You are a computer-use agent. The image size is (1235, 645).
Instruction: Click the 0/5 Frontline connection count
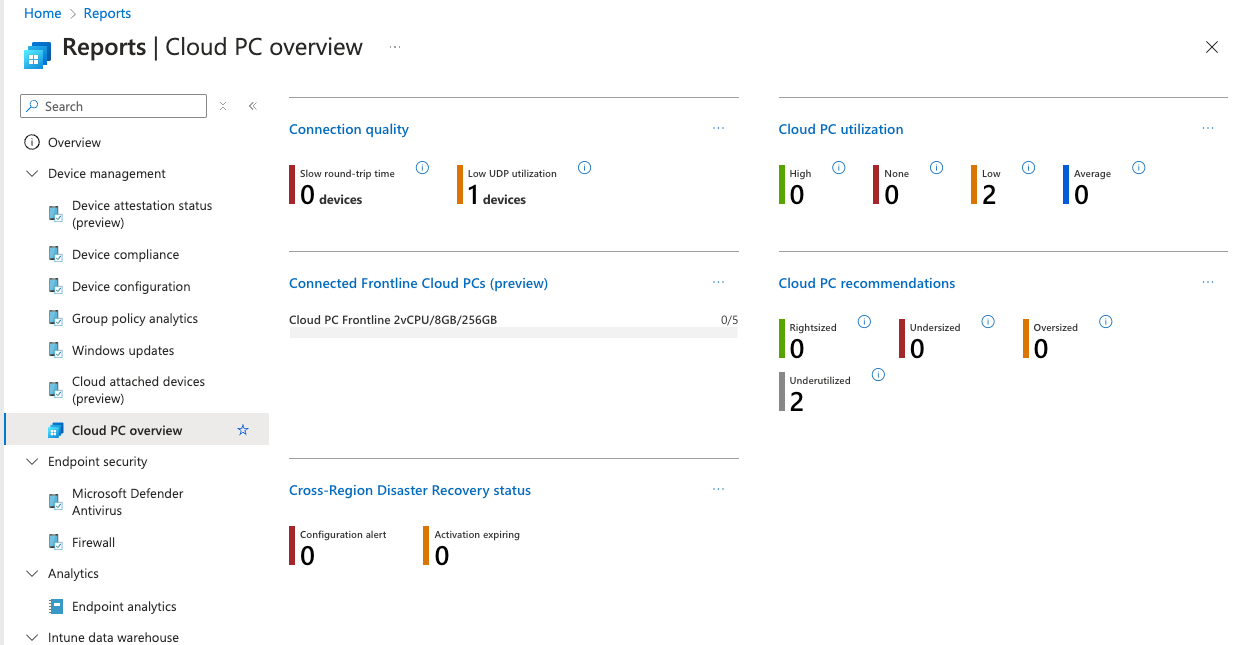coord(729,320)
